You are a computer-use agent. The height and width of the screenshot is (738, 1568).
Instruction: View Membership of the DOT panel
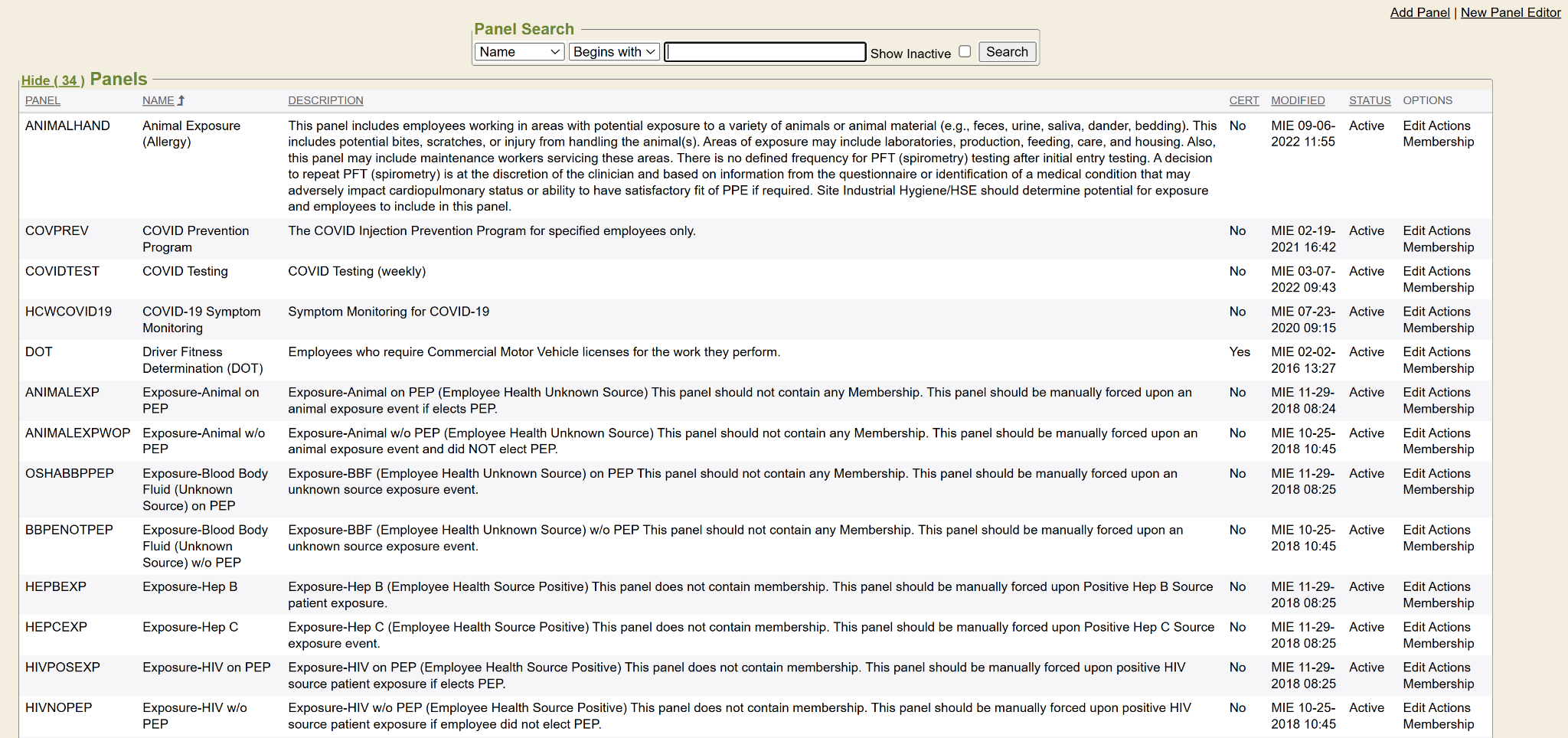pos(1438,368)
